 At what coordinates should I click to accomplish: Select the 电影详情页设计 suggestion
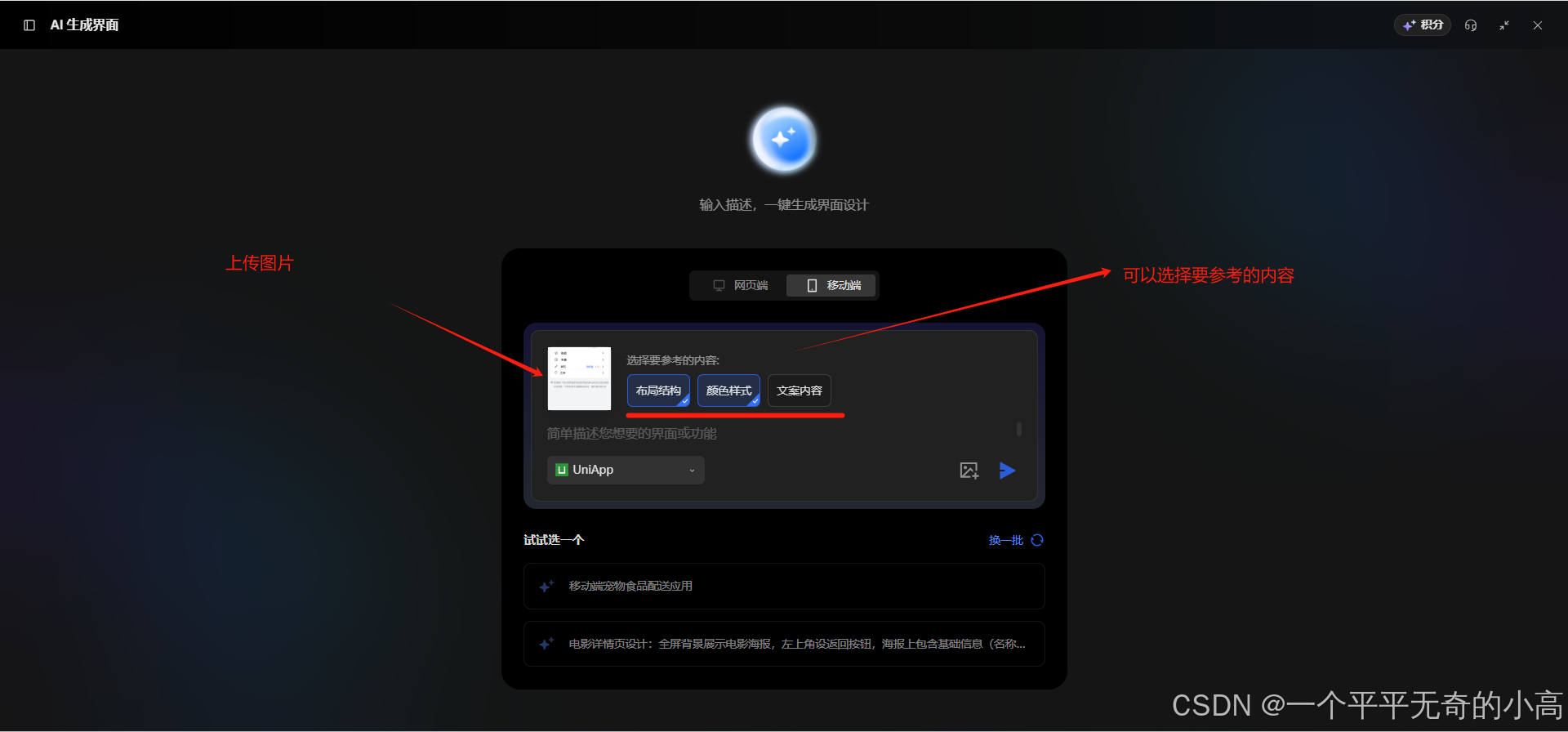pyautogui.click(x=784, y=644)
